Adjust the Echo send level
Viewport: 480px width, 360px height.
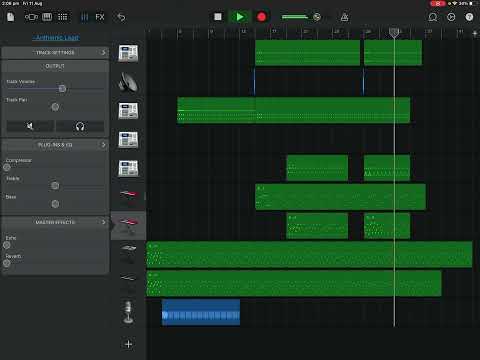(7, 245)
